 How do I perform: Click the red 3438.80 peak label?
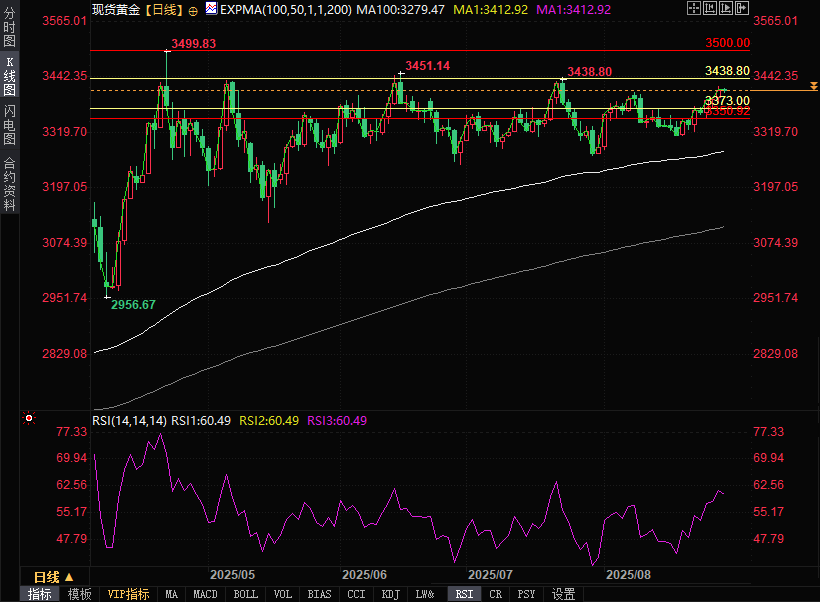[x=589, y=72]
